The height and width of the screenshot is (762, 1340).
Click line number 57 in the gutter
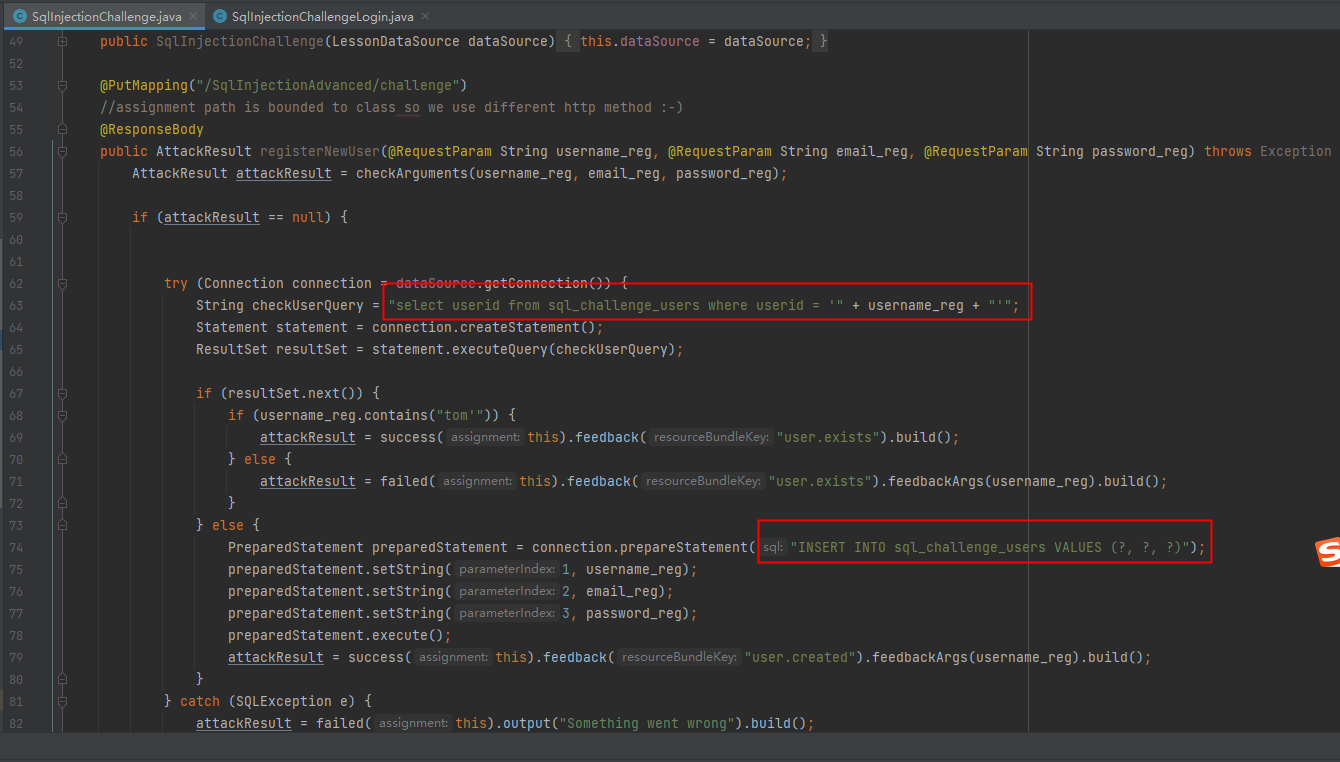15,173
